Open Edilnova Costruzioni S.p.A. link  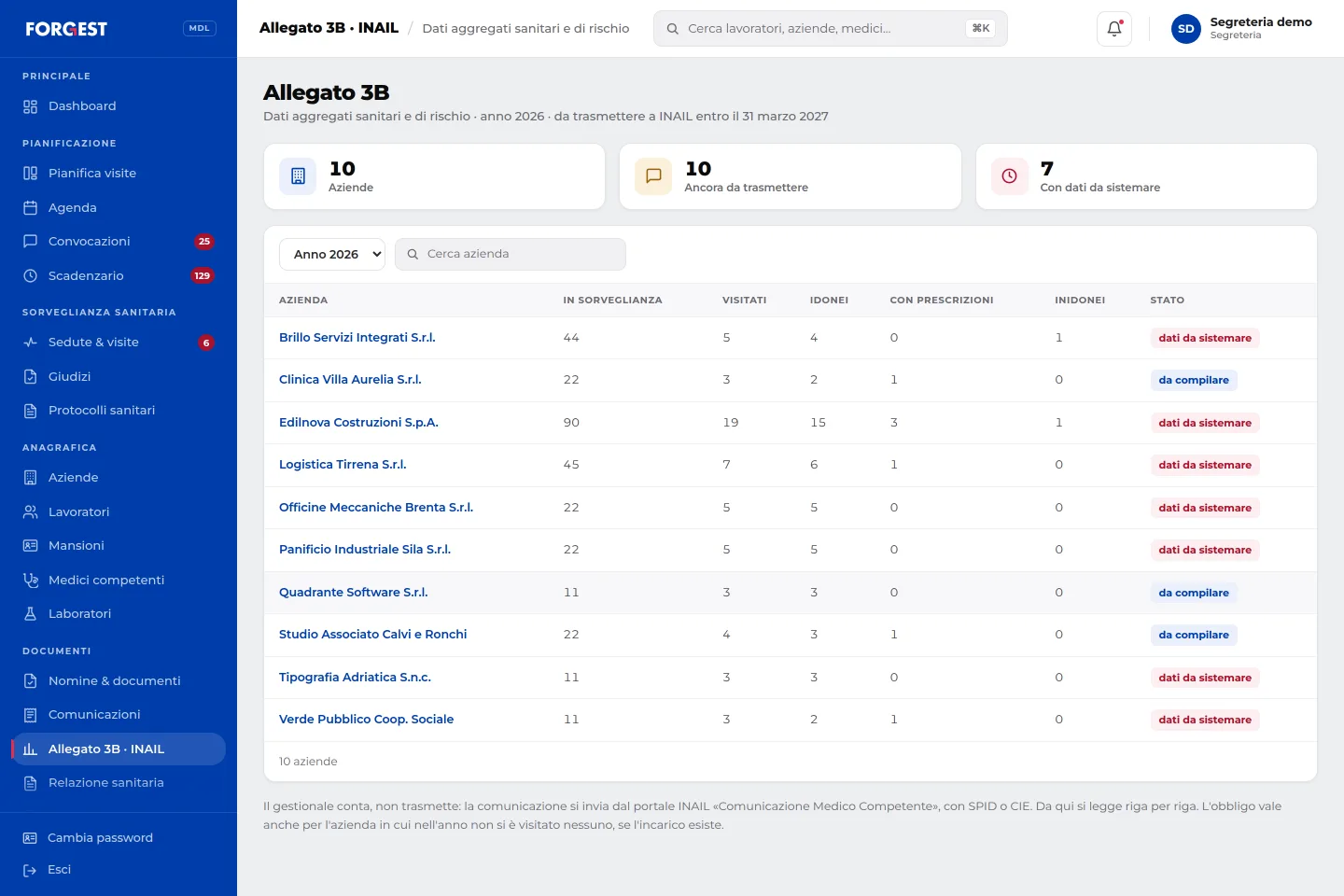pos(358,423)
